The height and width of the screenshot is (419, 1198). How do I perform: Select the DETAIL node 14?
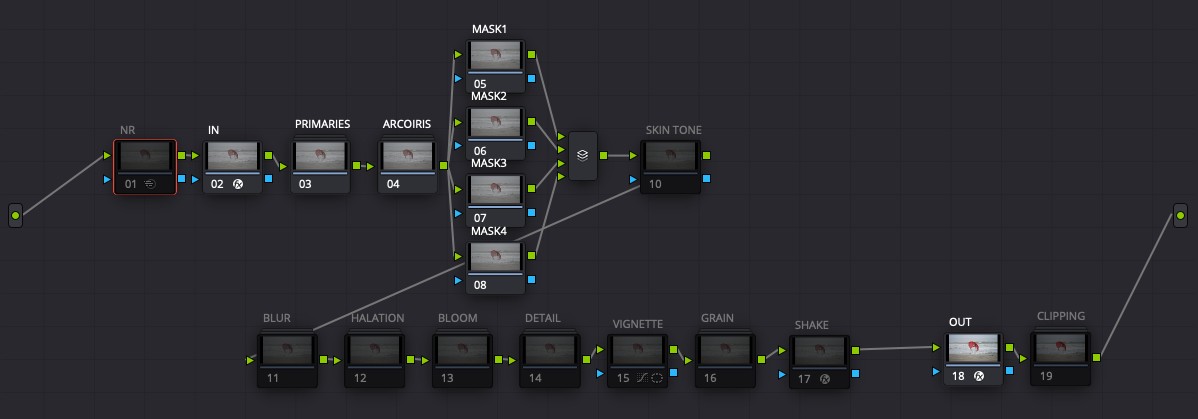tap(550, 359)
